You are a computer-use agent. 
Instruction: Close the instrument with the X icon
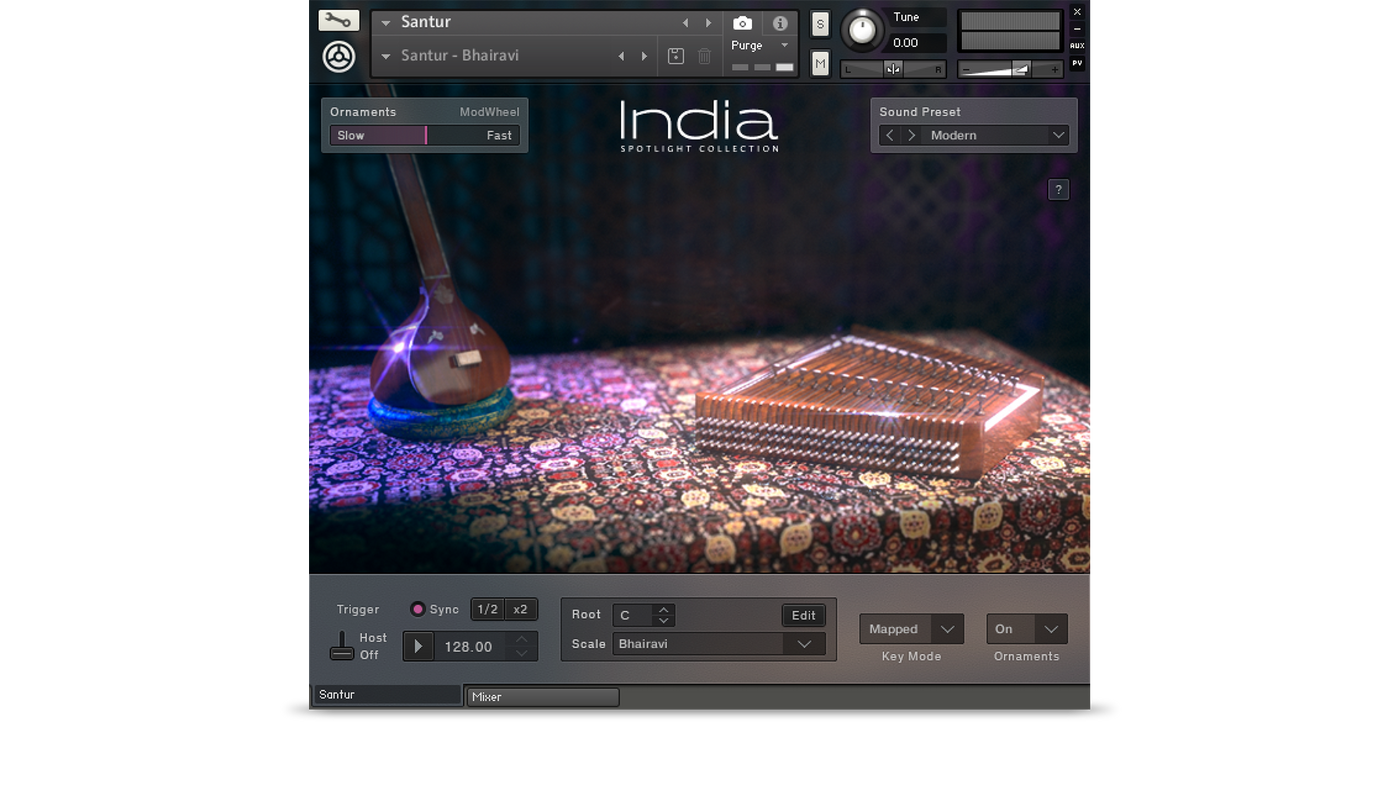coord(1077,12)
